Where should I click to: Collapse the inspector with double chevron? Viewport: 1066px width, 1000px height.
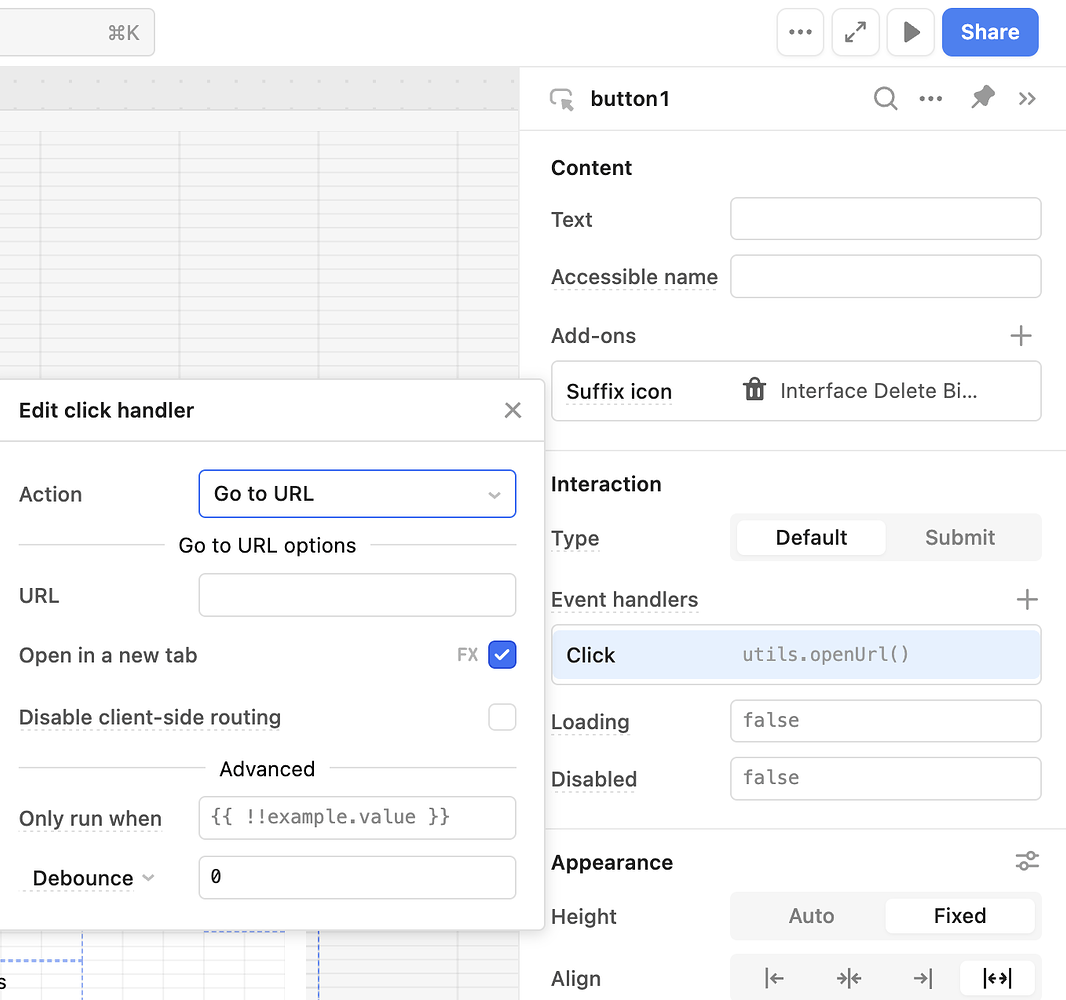click(1027, 99)
